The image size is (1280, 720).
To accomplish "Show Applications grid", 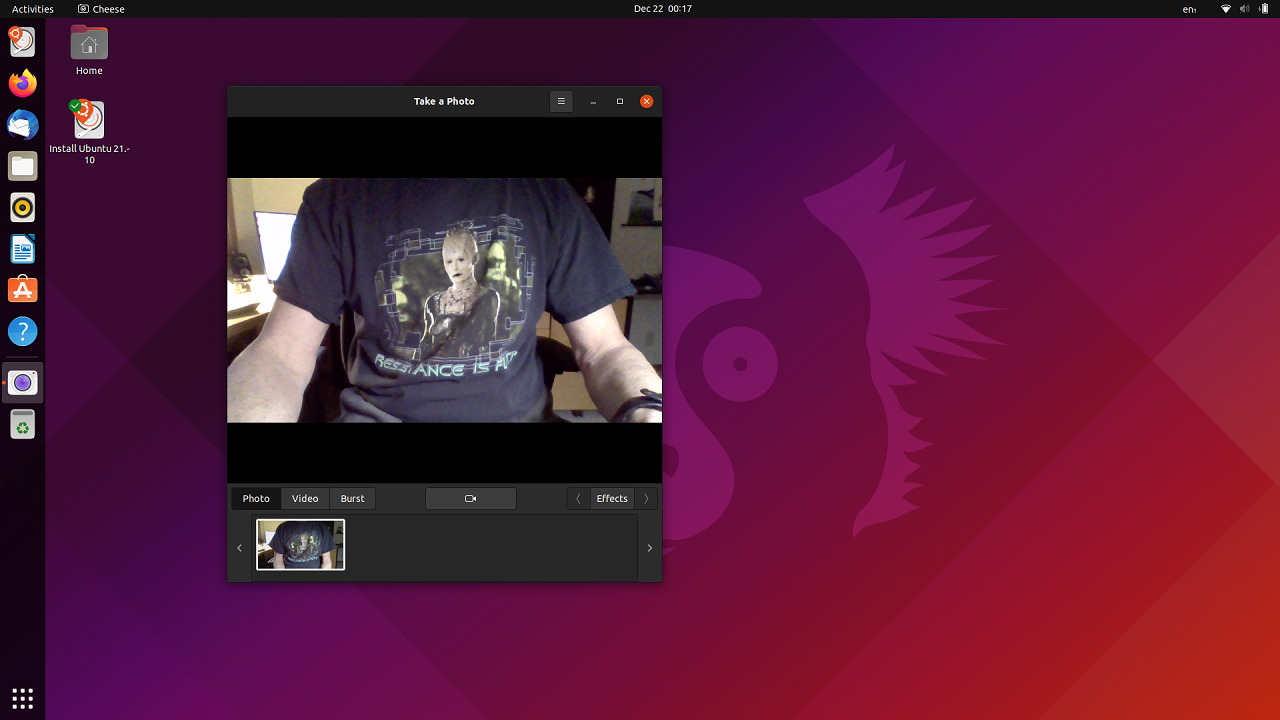I will [x=22, y=698].
